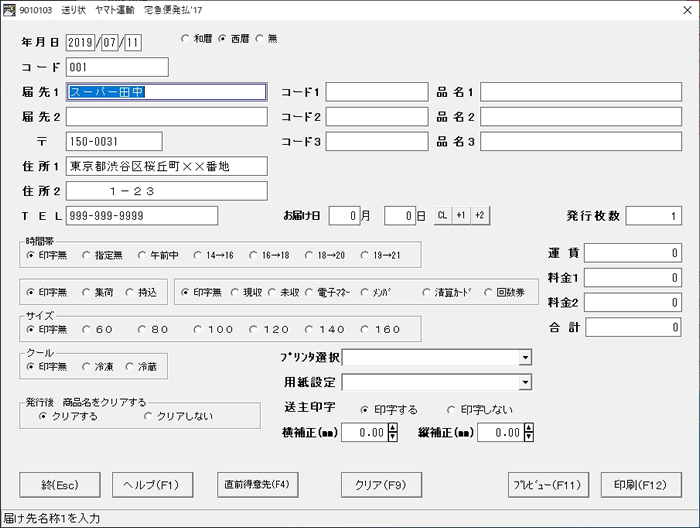
Task: Click the 印刷(F12) button
Action: click(x=640, y=484)
